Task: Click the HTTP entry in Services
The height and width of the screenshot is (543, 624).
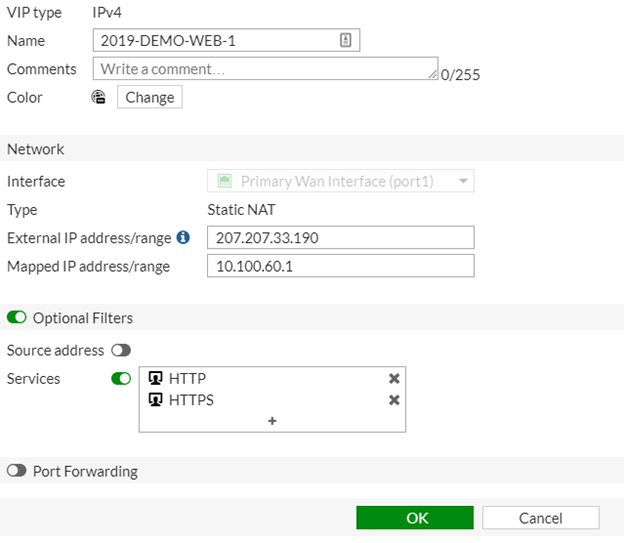Action: coord(272,378)
